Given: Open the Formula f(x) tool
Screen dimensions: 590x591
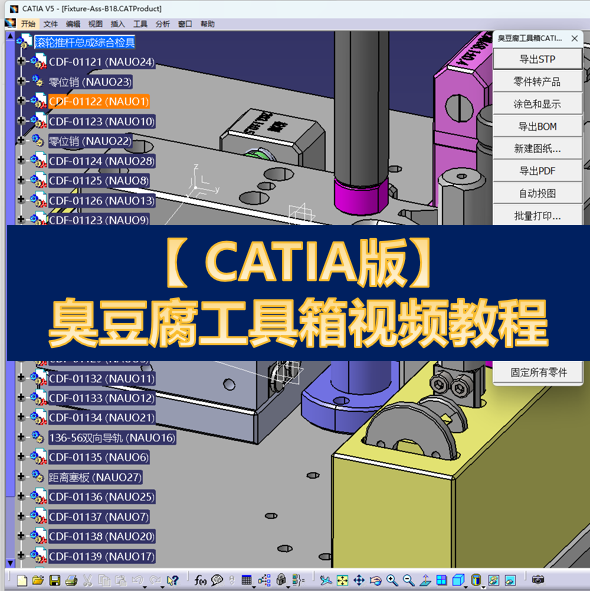Looking at the screenshot, I should [x=200, y=580].
